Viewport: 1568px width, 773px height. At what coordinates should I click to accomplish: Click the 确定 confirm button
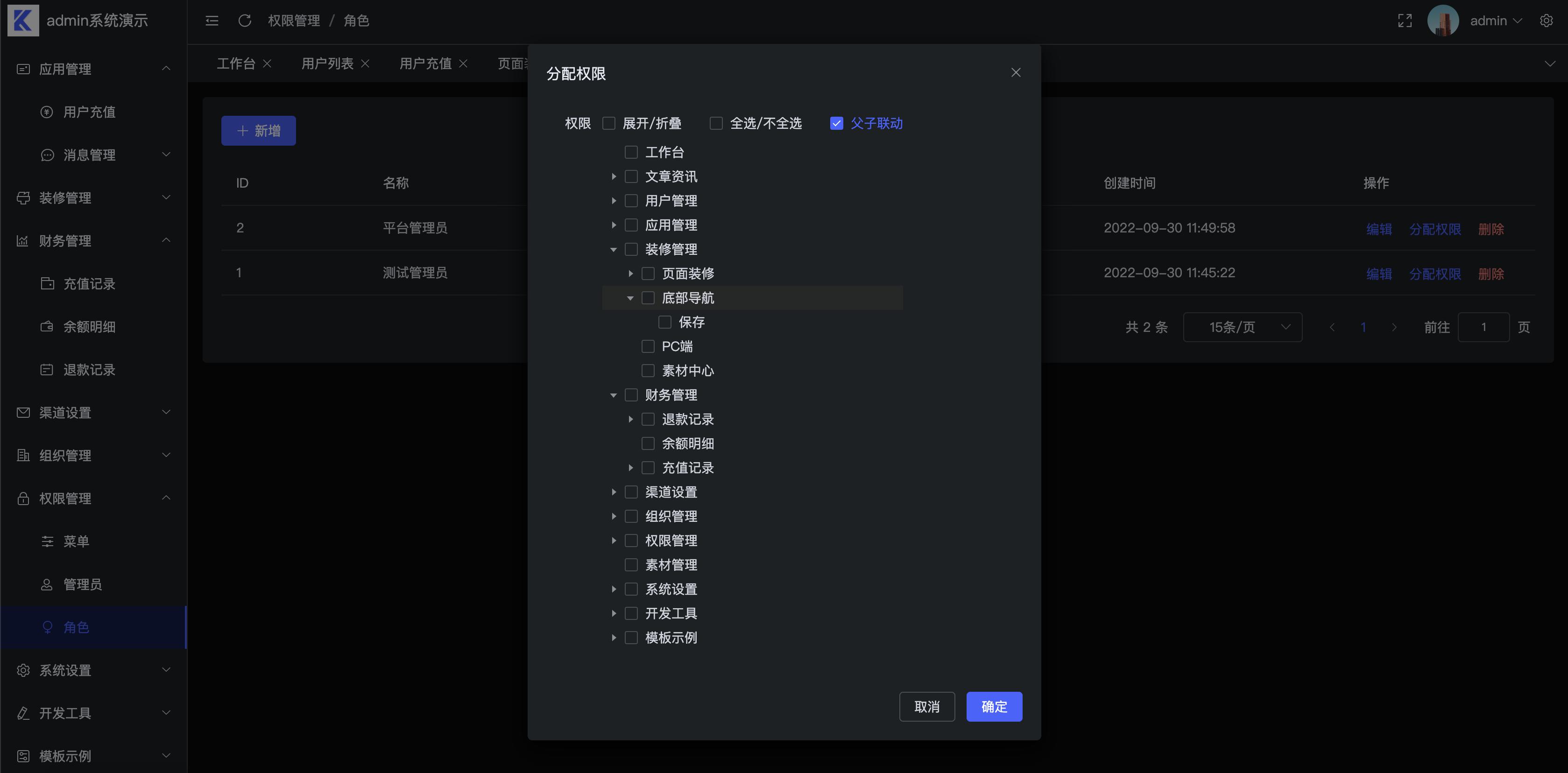[x=993, y=707]
